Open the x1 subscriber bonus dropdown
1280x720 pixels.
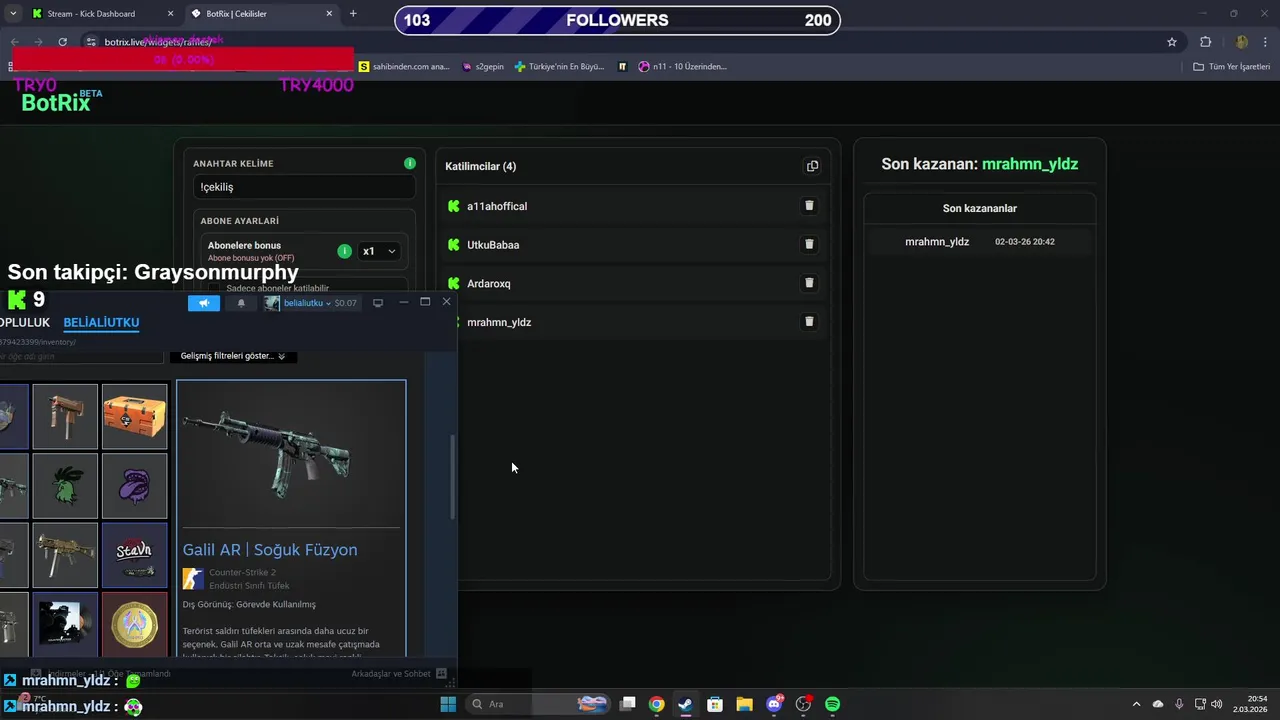tap(379, 251)
